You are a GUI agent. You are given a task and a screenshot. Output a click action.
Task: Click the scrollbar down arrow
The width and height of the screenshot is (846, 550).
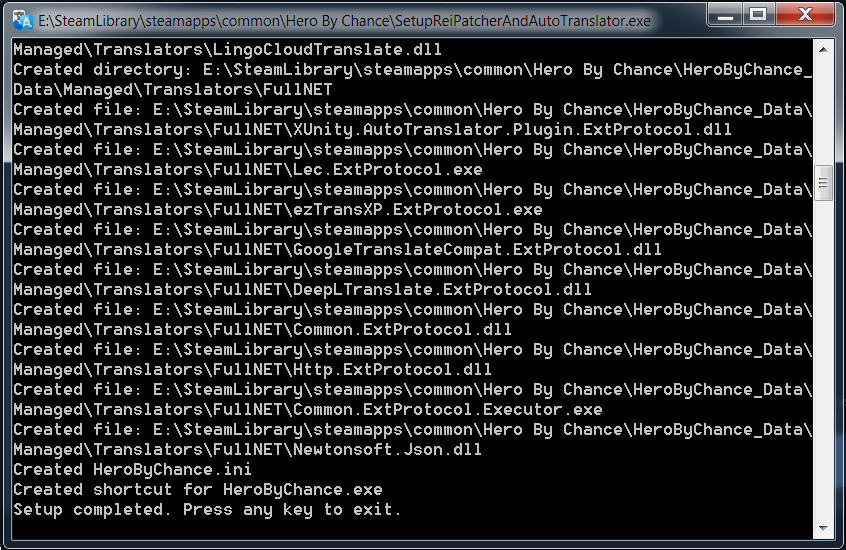(x=823, y=528)
